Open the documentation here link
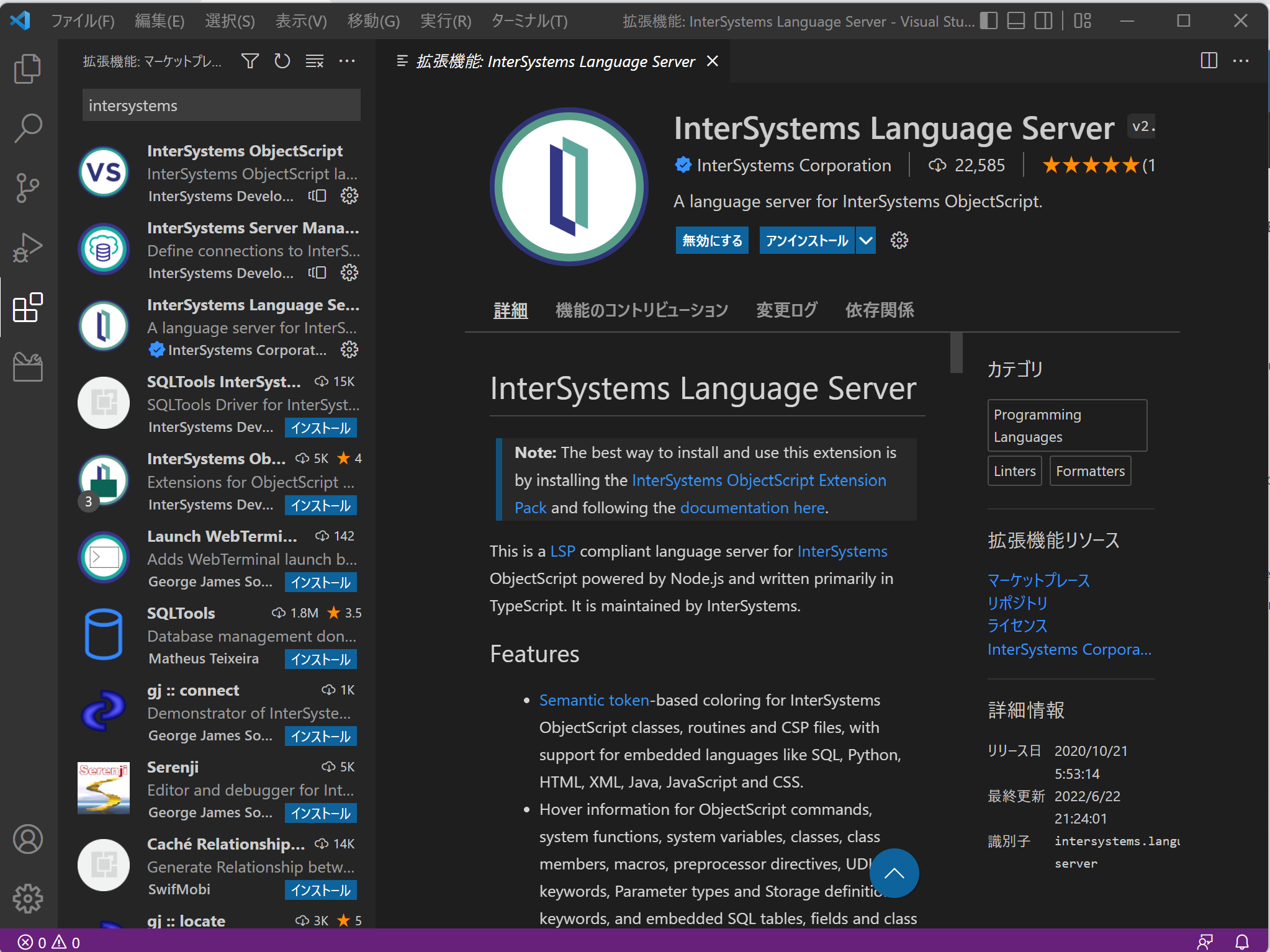Image resolution: width=1270 pixels, height=952 pixels. 752,508
